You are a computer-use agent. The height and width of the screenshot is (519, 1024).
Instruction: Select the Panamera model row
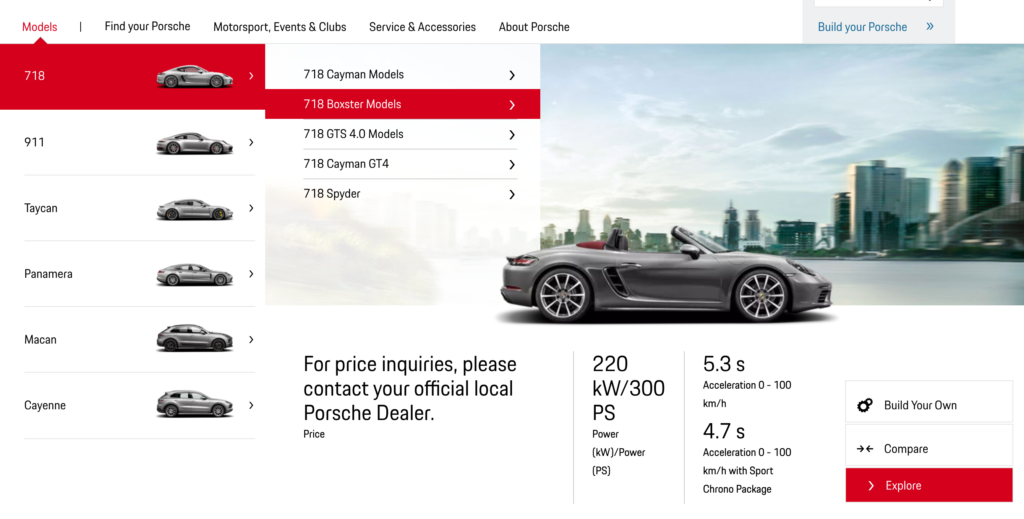139,274
